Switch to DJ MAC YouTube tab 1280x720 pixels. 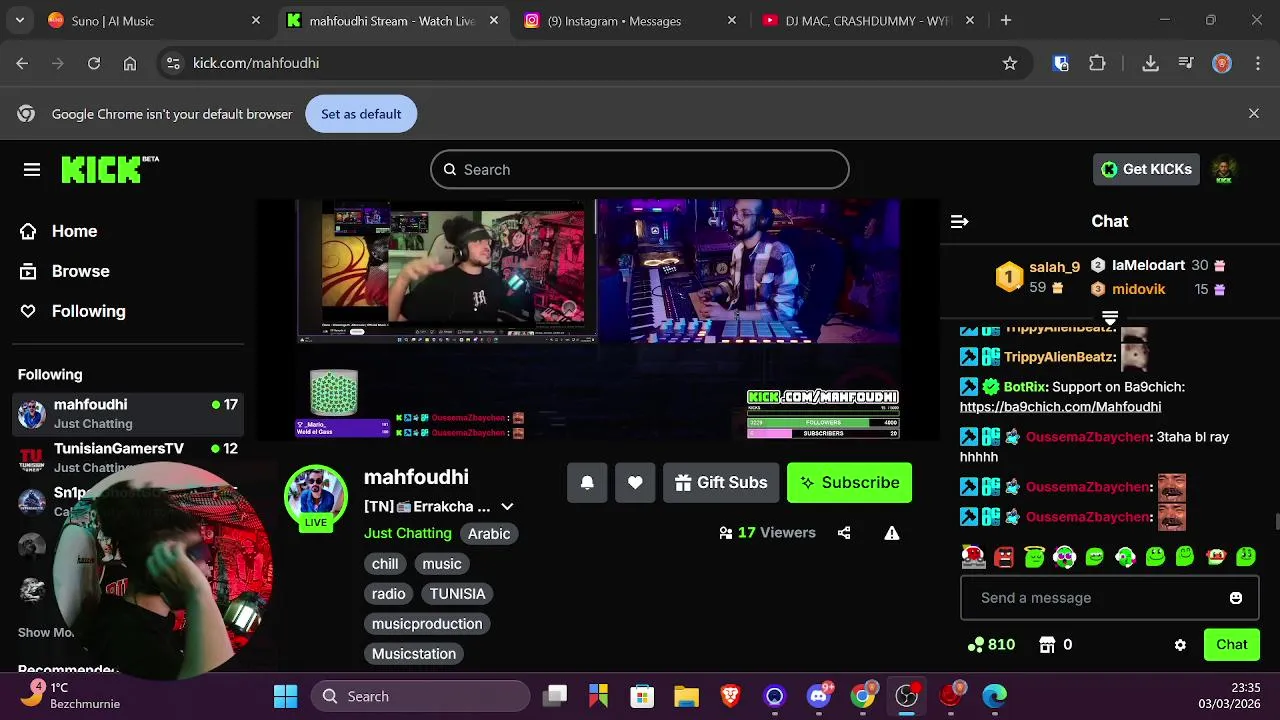[x=868, y=20]
